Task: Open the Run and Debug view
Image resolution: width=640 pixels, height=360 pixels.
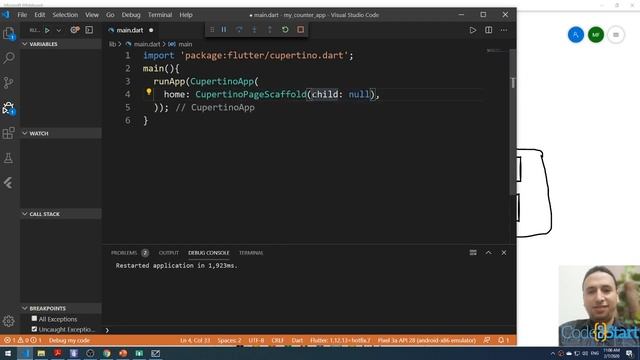Action: tap(9, 108)
